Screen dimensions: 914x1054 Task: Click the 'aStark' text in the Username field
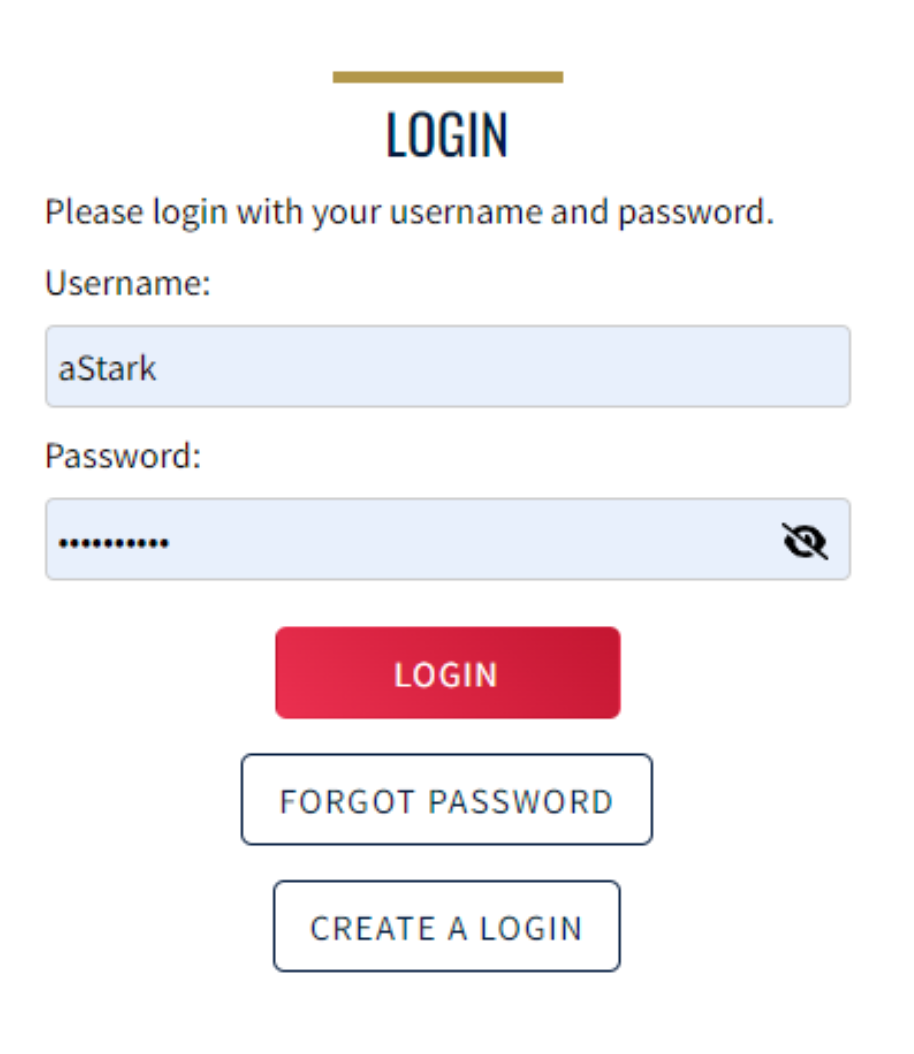[107, 368]
